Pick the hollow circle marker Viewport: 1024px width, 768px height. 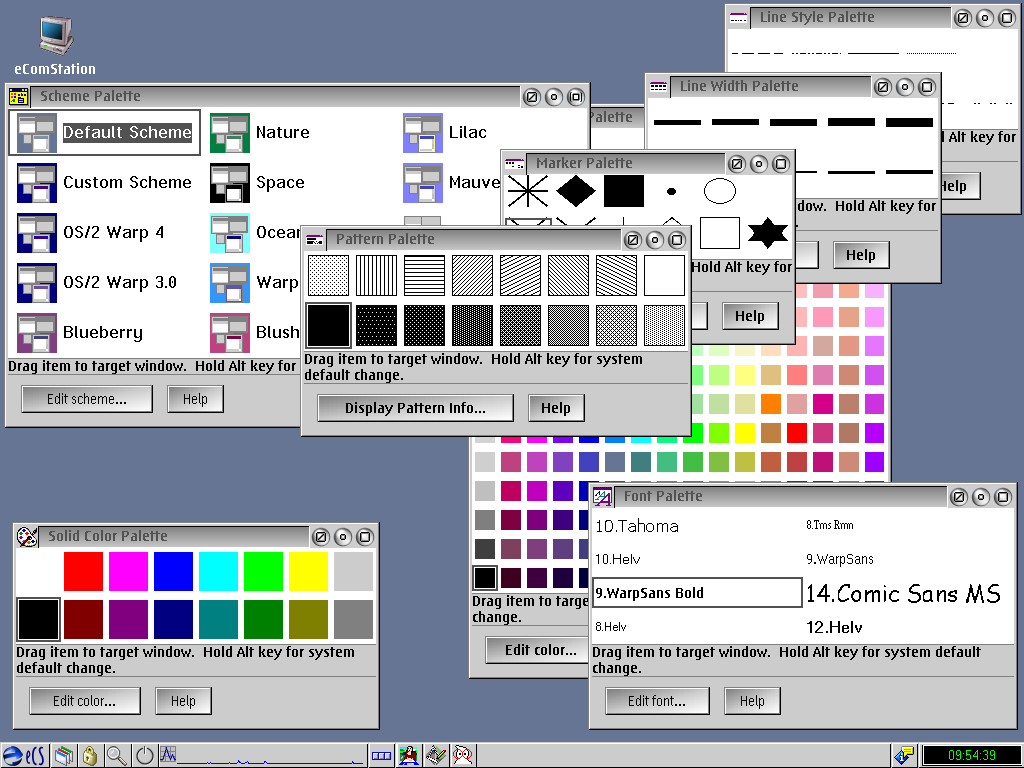pyautogui.click(x=720, y=191)
